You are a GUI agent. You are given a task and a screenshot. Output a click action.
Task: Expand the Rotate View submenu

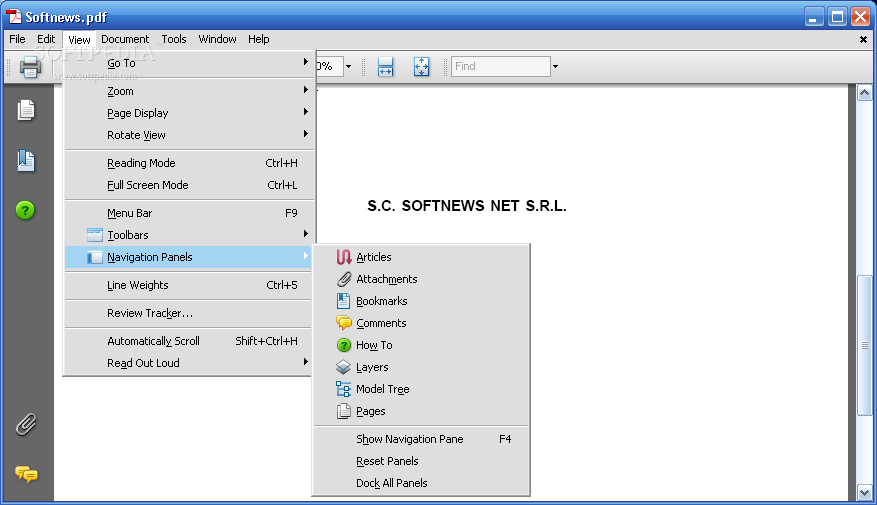coord(189,135)
